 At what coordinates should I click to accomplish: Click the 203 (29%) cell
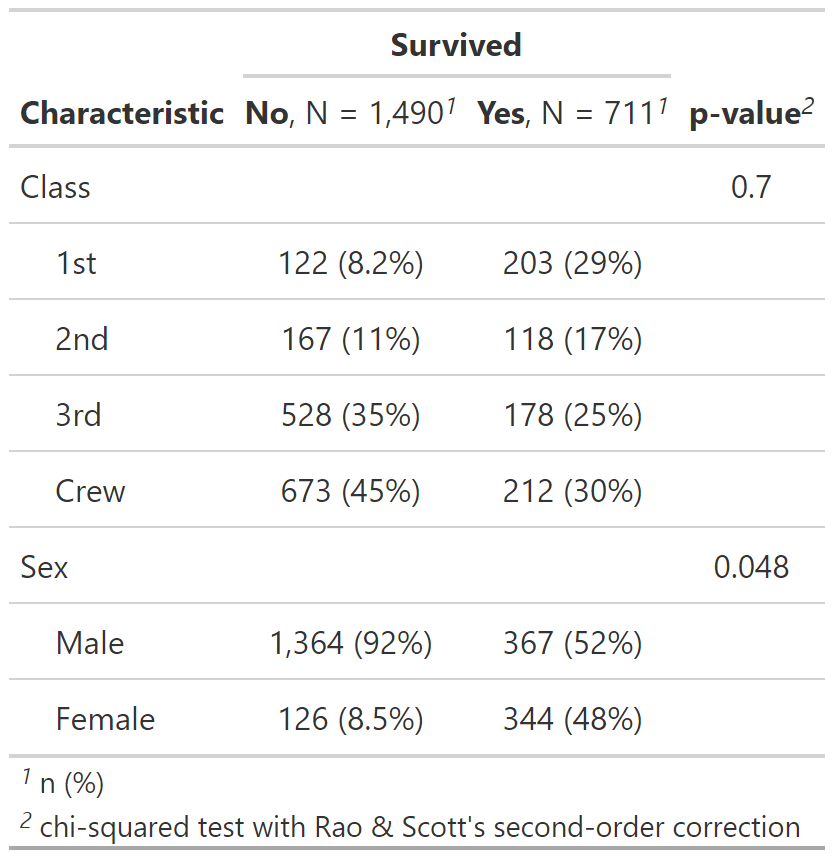click(x=573, y=263)
